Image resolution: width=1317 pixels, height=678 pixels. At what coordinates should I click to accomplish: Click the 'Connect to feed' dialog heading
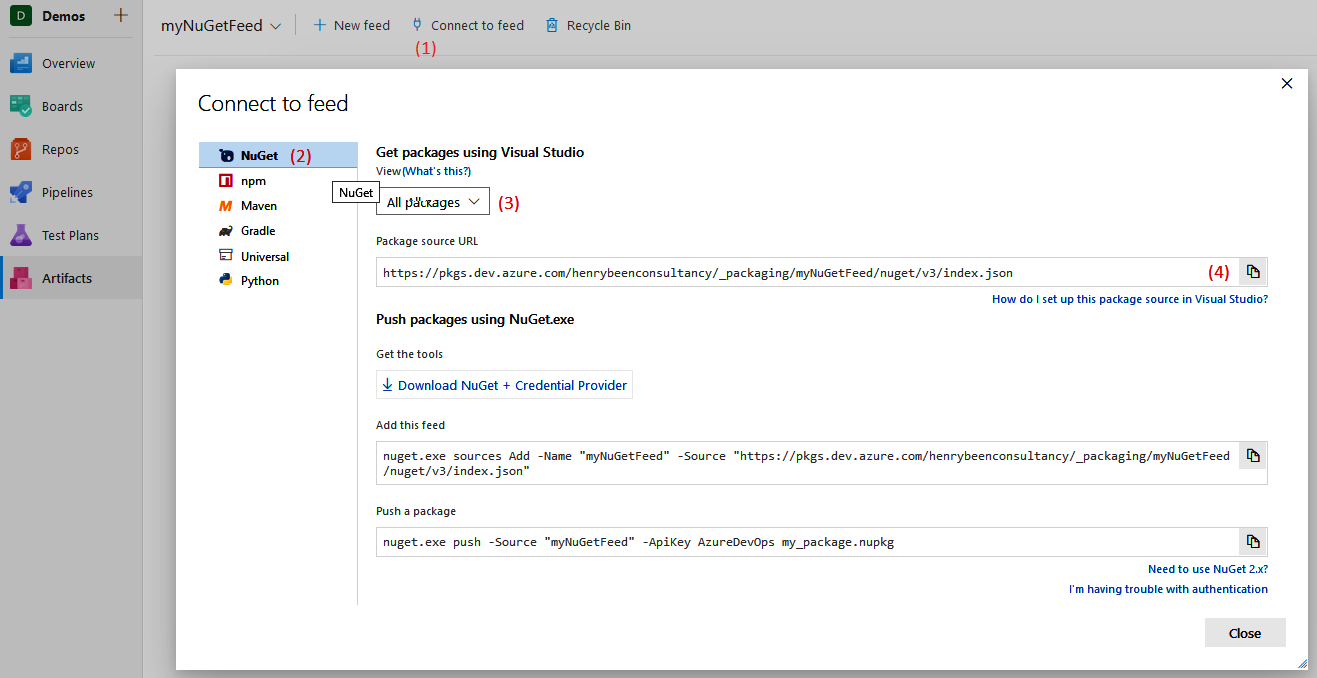tap(273, 103)
